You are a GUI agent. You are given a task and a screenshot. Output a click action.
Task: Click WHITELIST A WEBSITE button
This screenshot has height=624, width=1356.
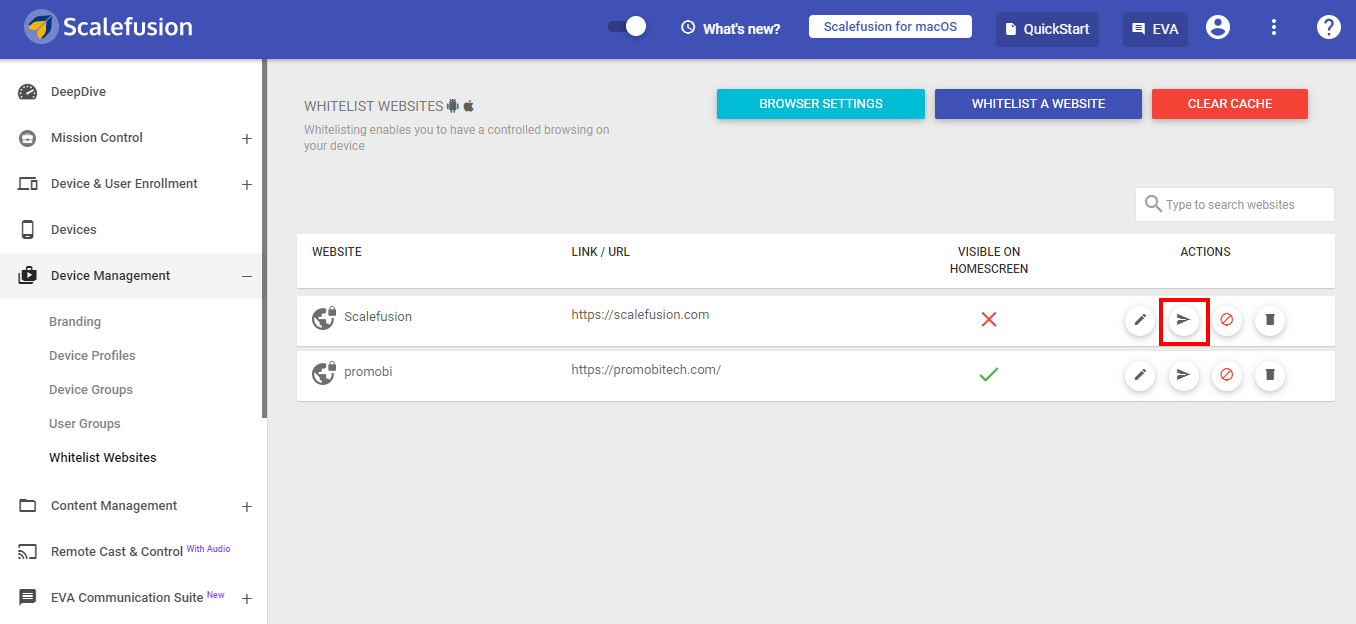pyautogui.click(x=1038, y=104)
